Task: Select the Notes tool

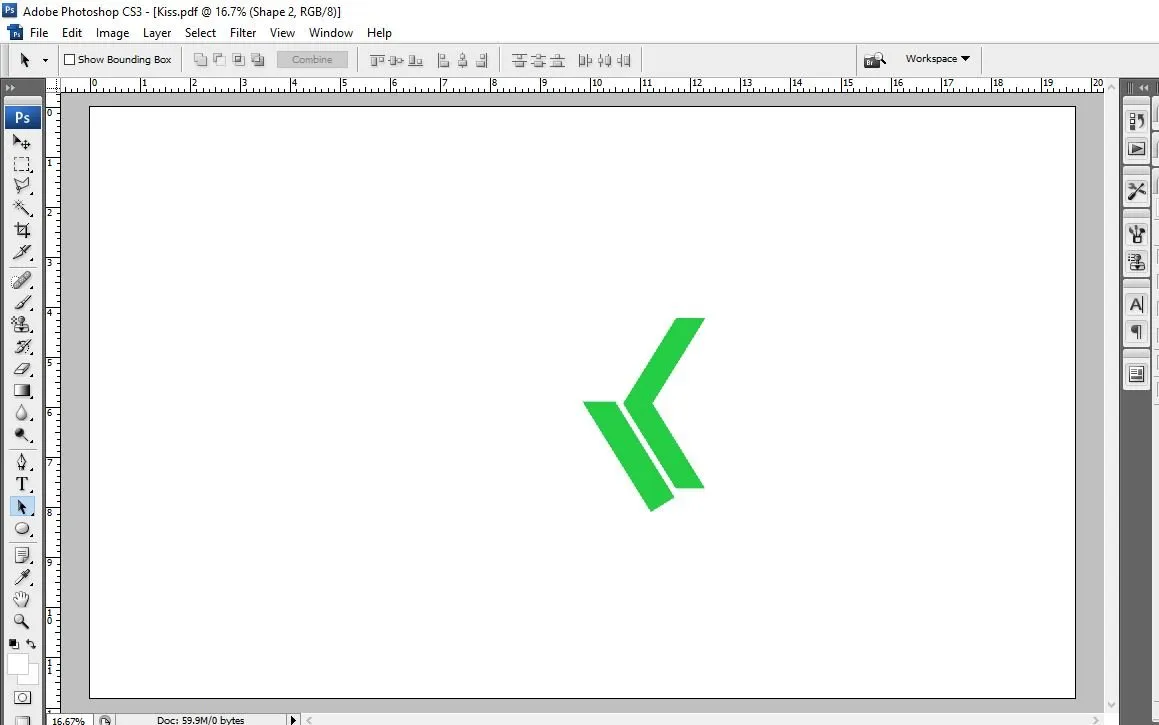Action: coord(21,555)
